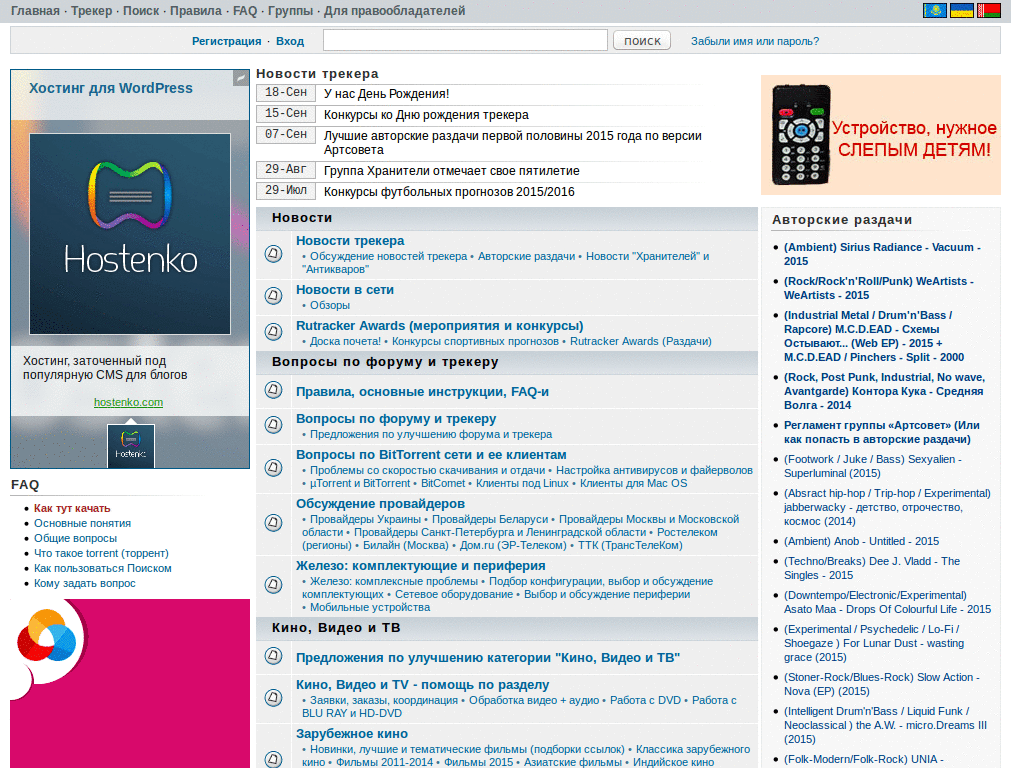Screen dimensions: 1024x768
Task: Open the "Трекер" item in top navigation
Action: (x=90, y=11)
